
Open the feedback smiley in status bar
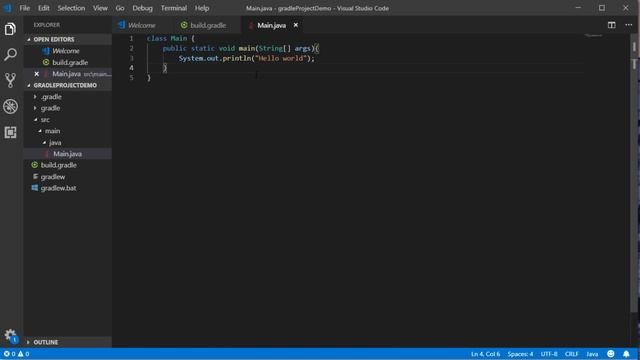coord(611,354)
